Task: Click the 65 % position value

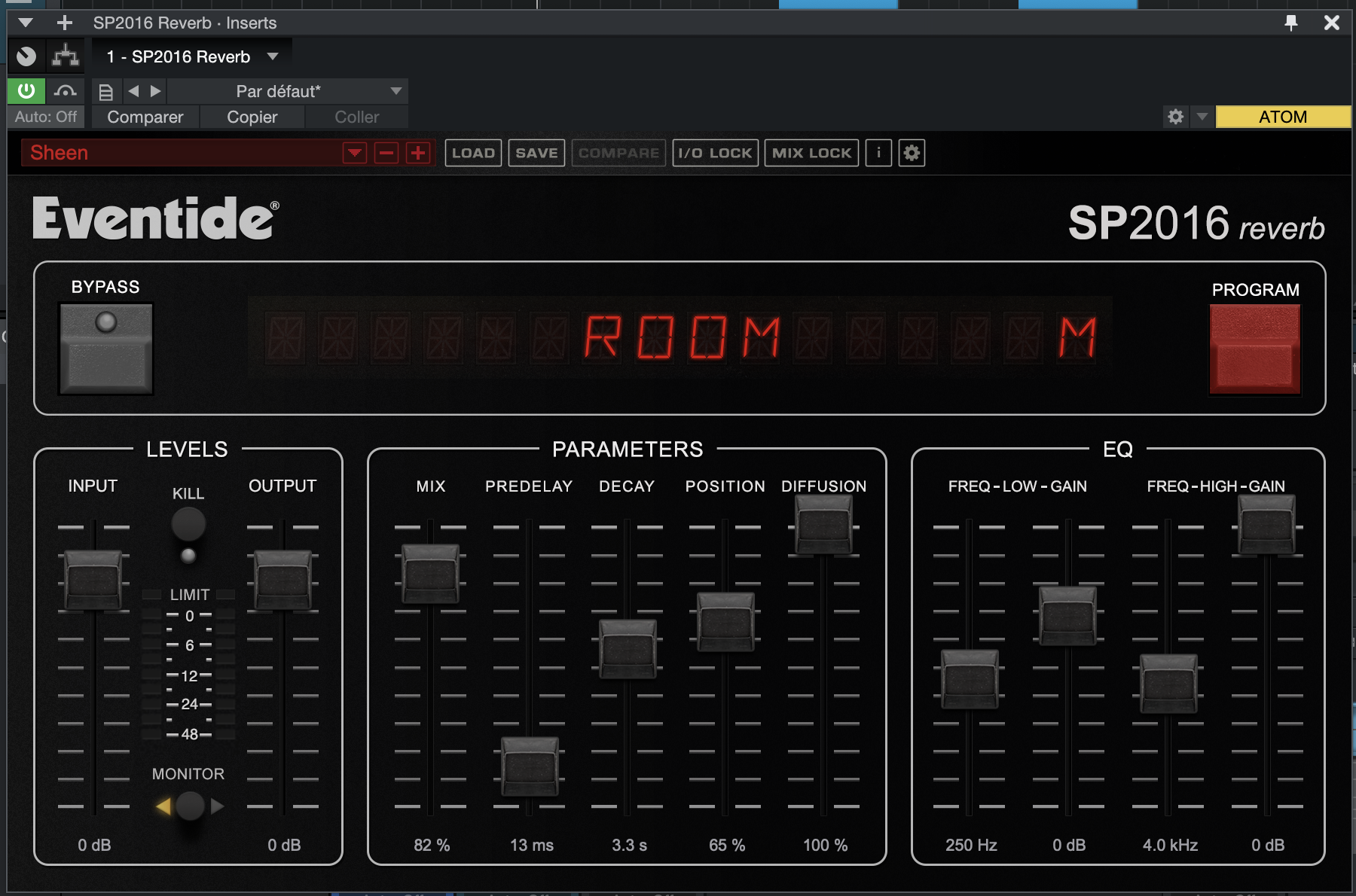Action: click(x=727, y=846)
